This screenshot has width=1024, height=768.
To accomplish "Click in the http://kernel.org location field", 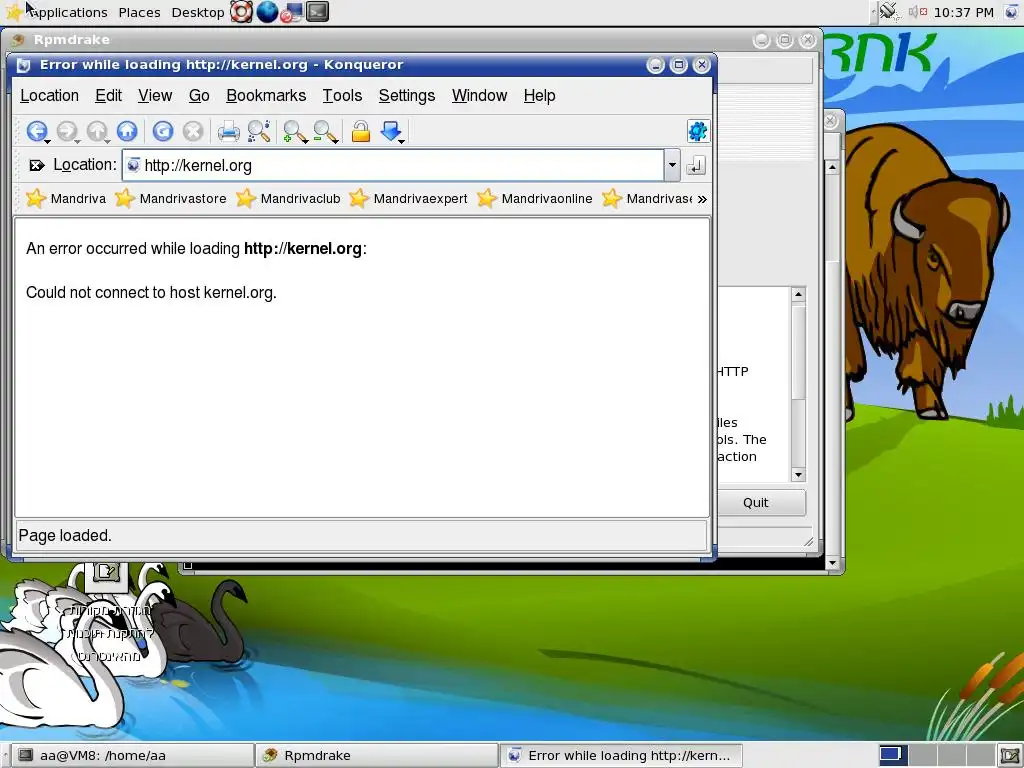I will pos(392,165).
